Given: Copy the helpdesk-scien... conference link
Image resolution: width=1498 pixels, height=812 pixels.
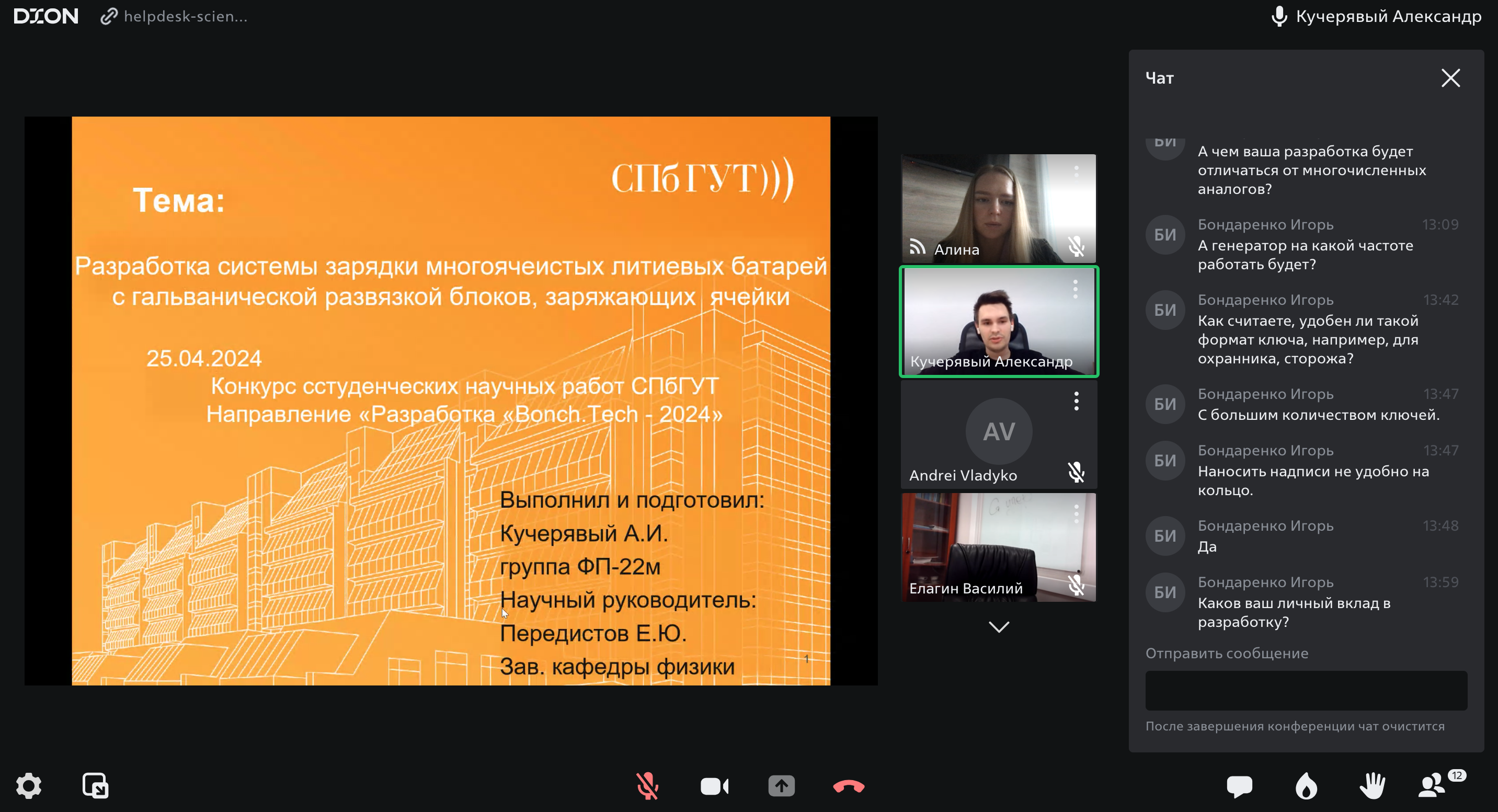Looking at the screenshot, I should tap(175, 16).
